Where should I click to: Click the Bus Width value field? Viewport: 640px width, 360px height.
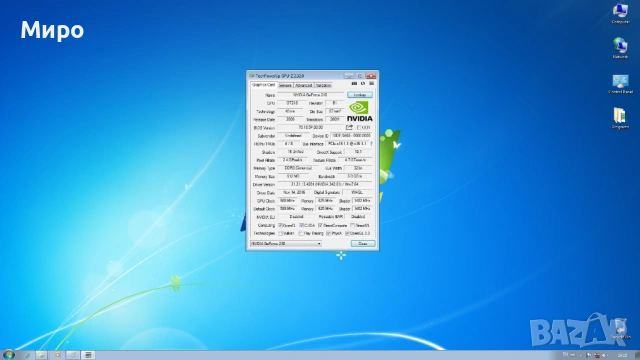[x=358, y=168]
